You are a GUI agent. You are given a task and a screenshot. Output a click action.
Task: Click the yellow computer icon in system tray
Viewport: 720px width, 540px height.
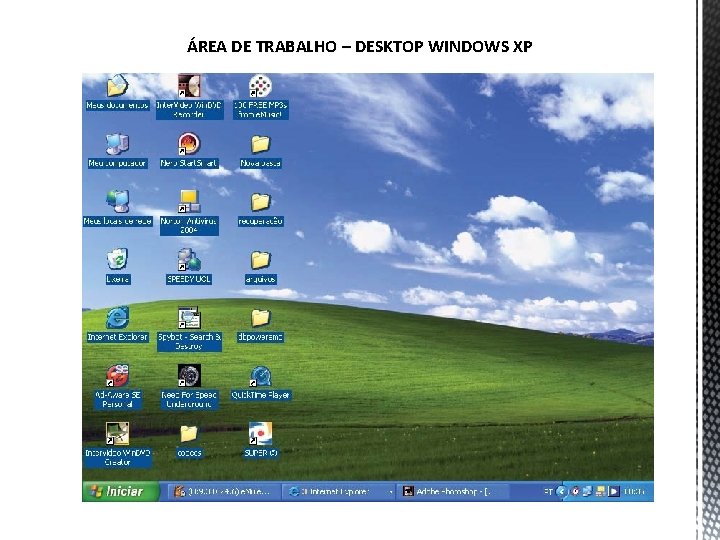(600, 491)
